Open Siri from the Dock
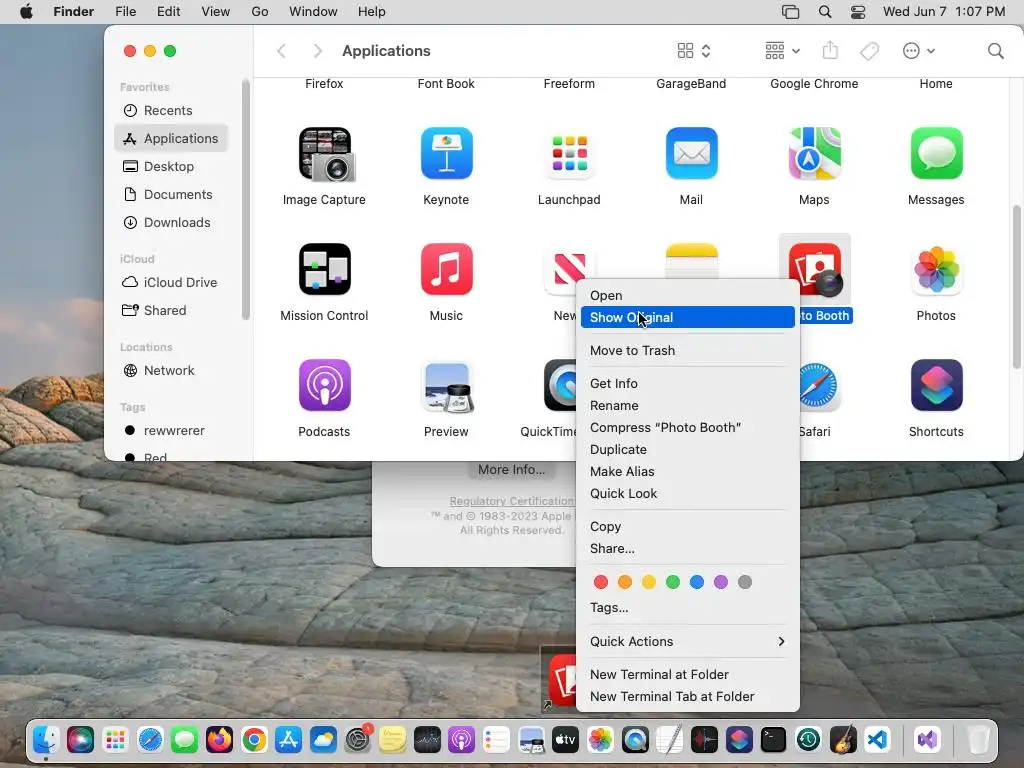The image size is (1024, 768). (x=80, y=740)
